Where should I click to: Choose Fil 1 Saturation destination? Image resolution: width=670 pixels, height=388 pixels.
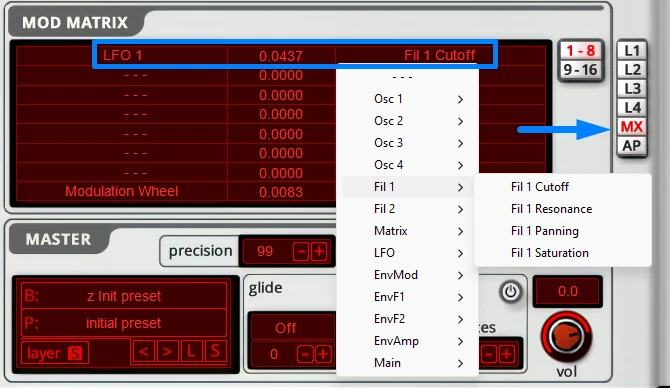[x=562, y=253]
